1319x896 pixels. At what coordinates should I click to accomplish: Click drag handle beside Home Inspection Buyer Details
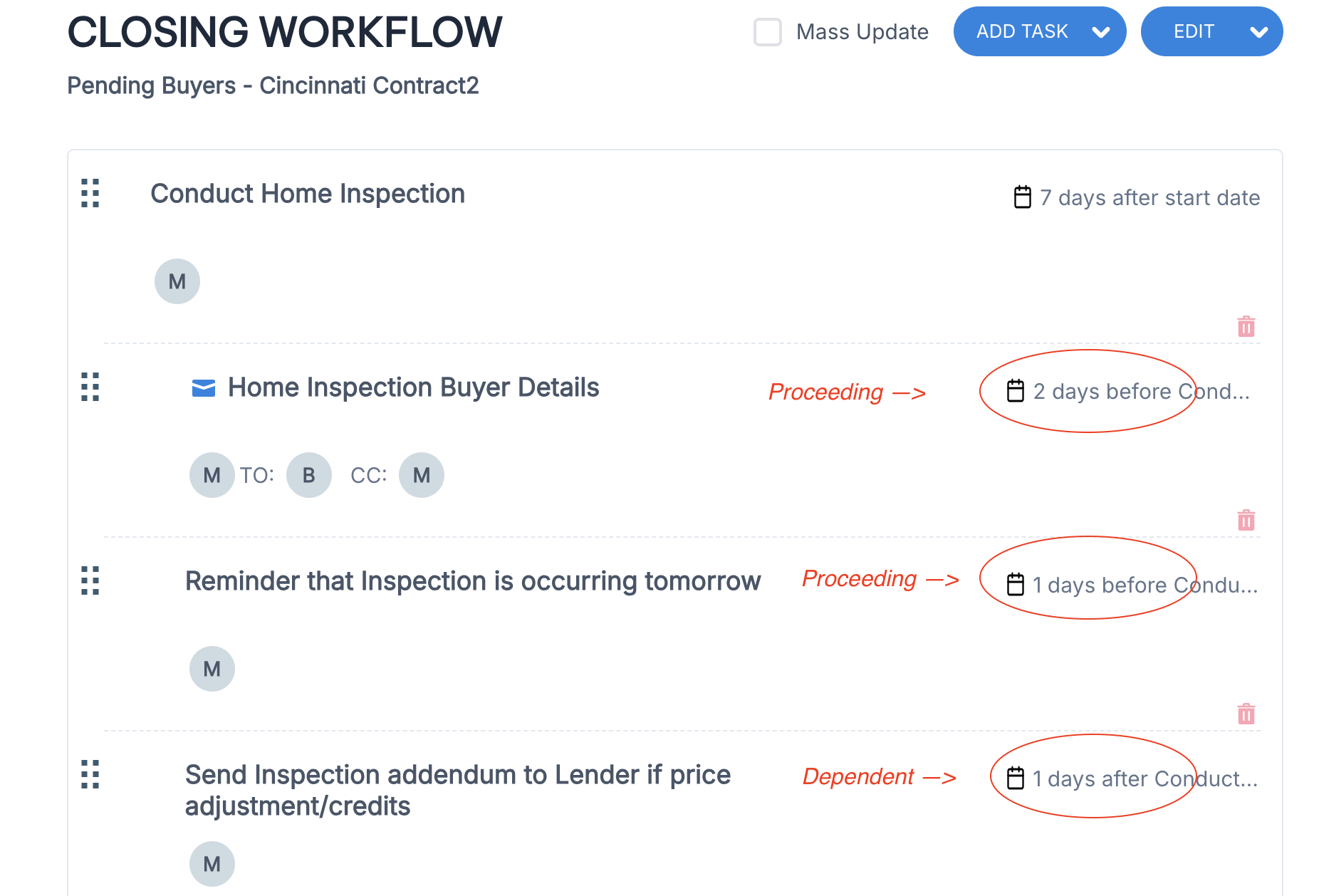[90, 387]
